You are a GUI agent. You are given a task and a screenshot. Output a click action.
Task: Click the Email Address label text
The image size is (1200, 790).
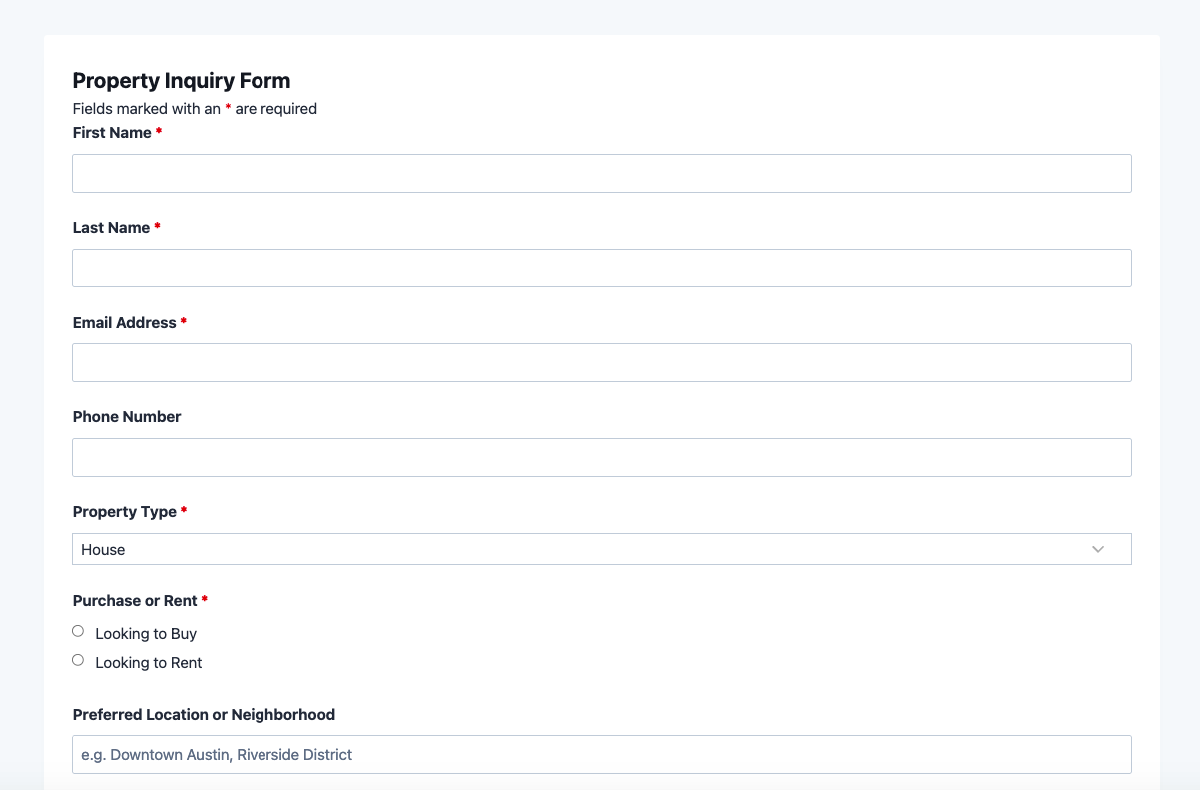point(124,323)
